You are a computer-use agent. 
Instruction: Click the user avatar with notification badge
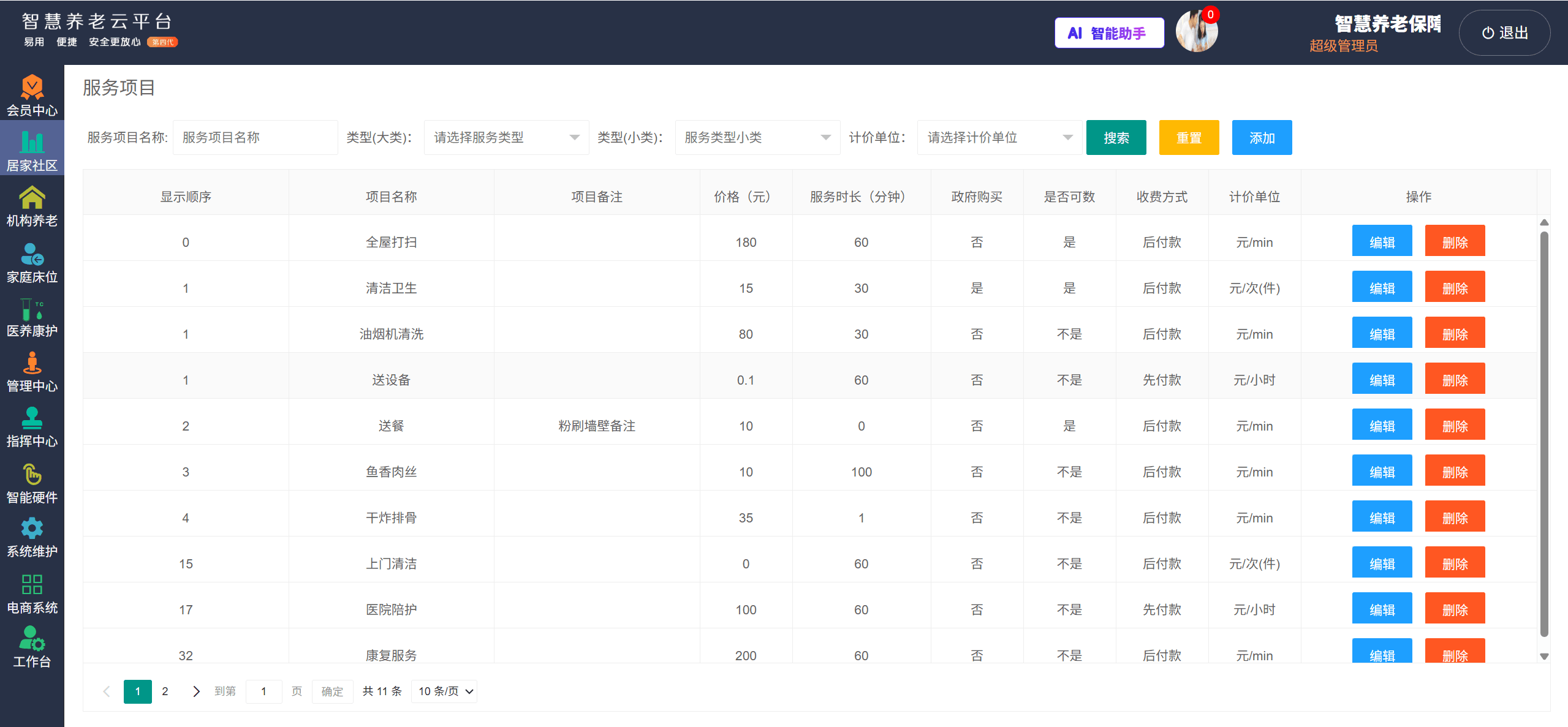1197,31
